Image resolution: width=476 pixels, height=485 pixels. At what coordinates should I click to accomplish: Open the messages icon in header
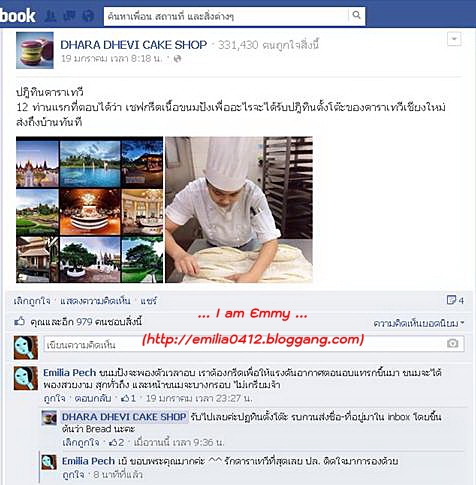(70, 16)
